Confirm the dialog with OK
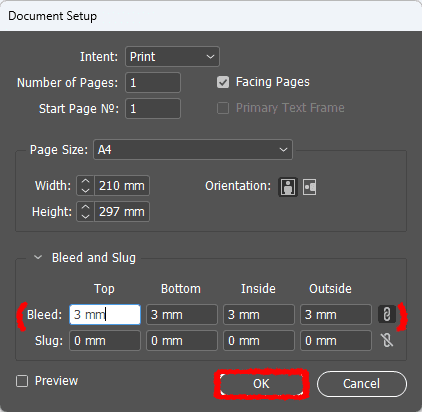The height and width of the screenshot is (412, 422). [x=261, y=384]
